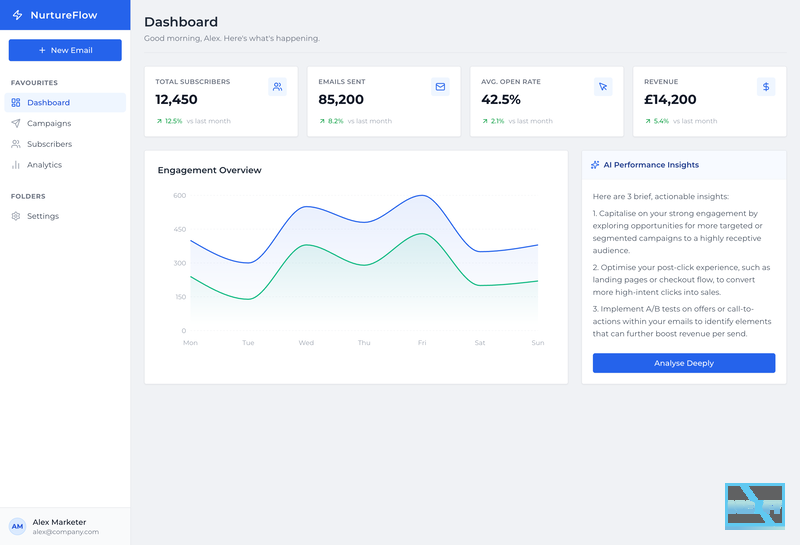Click the 5.4% growth indicator
This screenshot has width=800, height=545.
[x=657, y=121]
